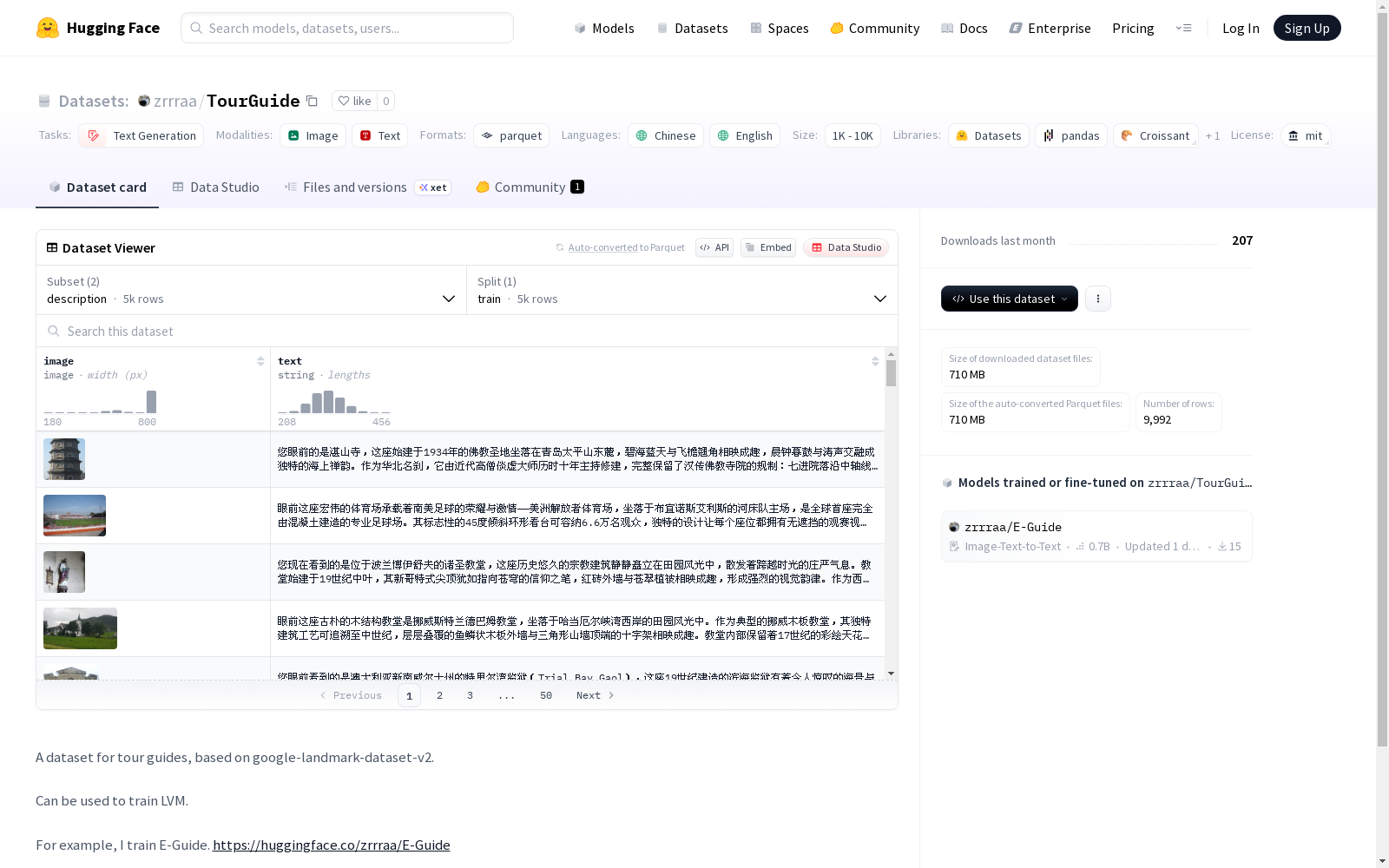This screenshot has height=868, width=1389.
Task: Click the Sign Up button
Action: 1307,28
